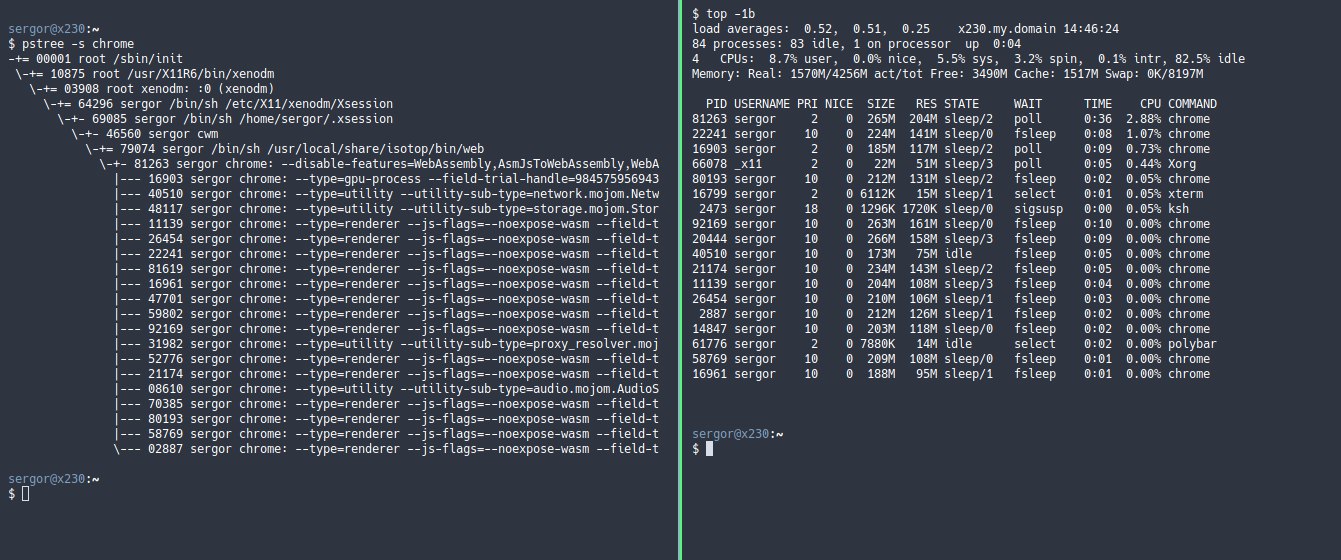This screenshot has width=1341, height=560.
Task: Select top row 14847 chrome 203M
Action: pyautogui.click(x=951, y=329)
